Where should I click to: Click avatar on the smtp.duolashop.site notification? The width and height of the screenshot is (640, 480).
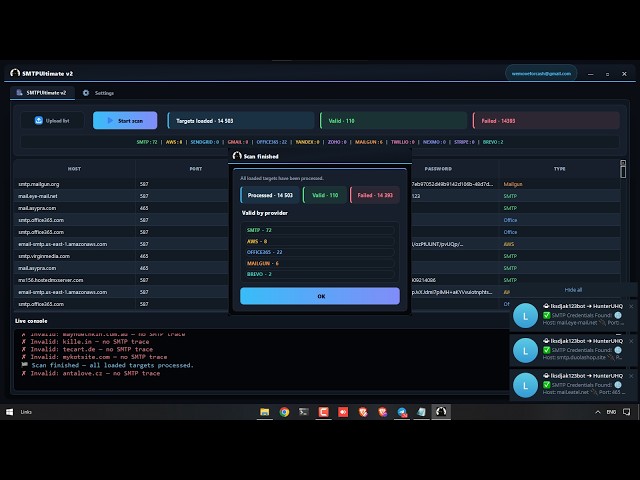coord(525,351)
